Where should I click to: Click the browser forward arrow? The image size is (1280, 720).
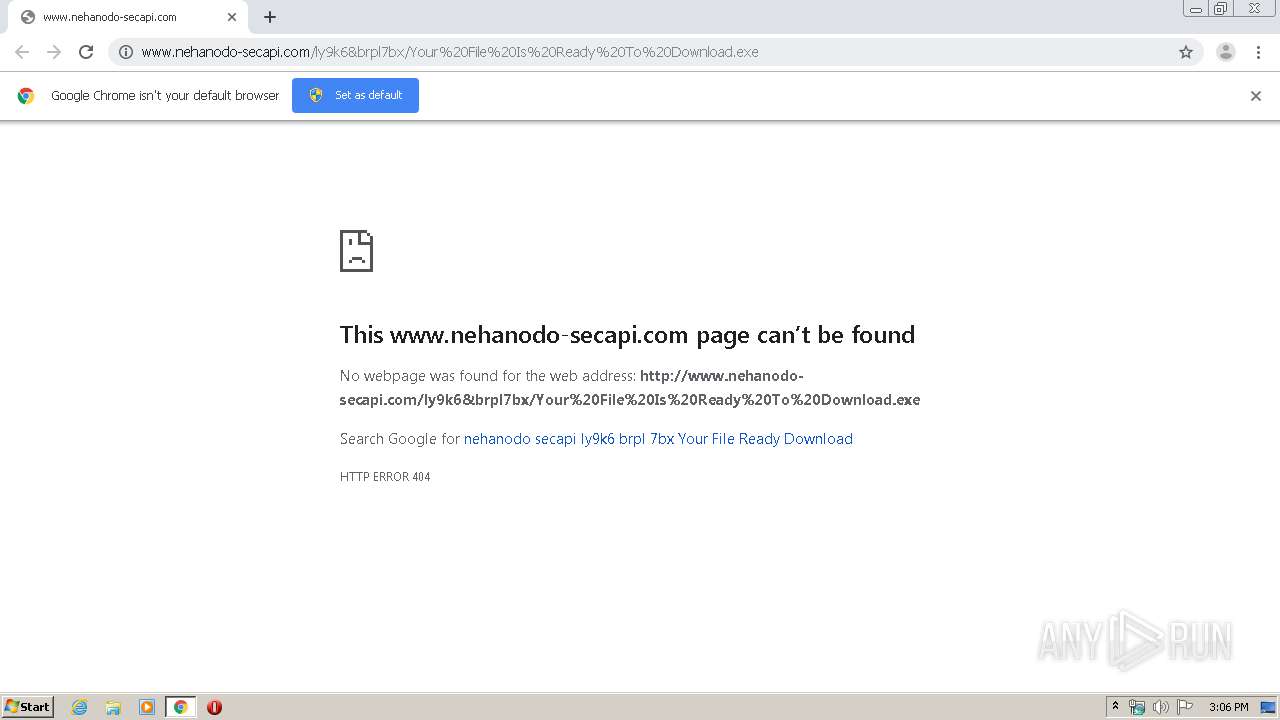[54, 52]
